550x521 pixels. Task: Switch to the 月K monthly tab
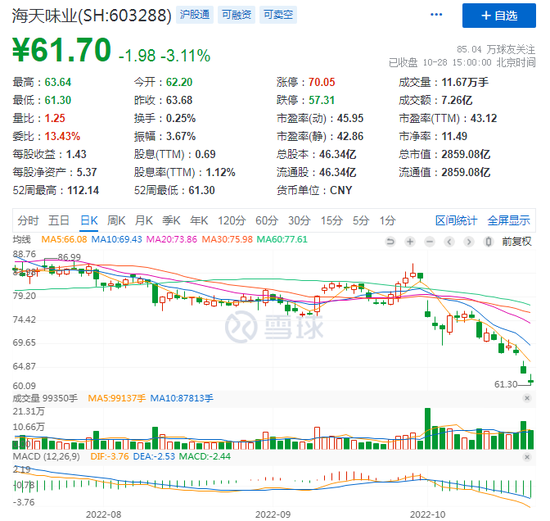click(144, 221)
